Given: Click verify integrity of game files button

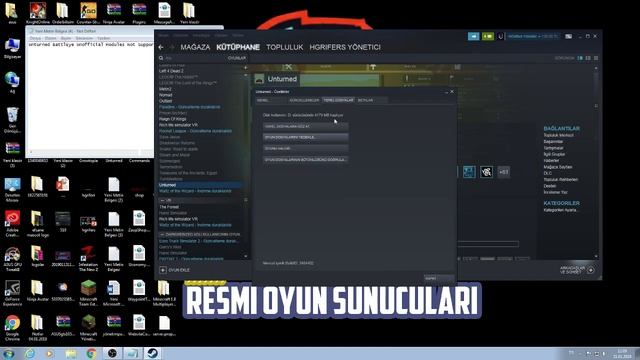Looking at the screenshot, I should click(x=305, y=160).
